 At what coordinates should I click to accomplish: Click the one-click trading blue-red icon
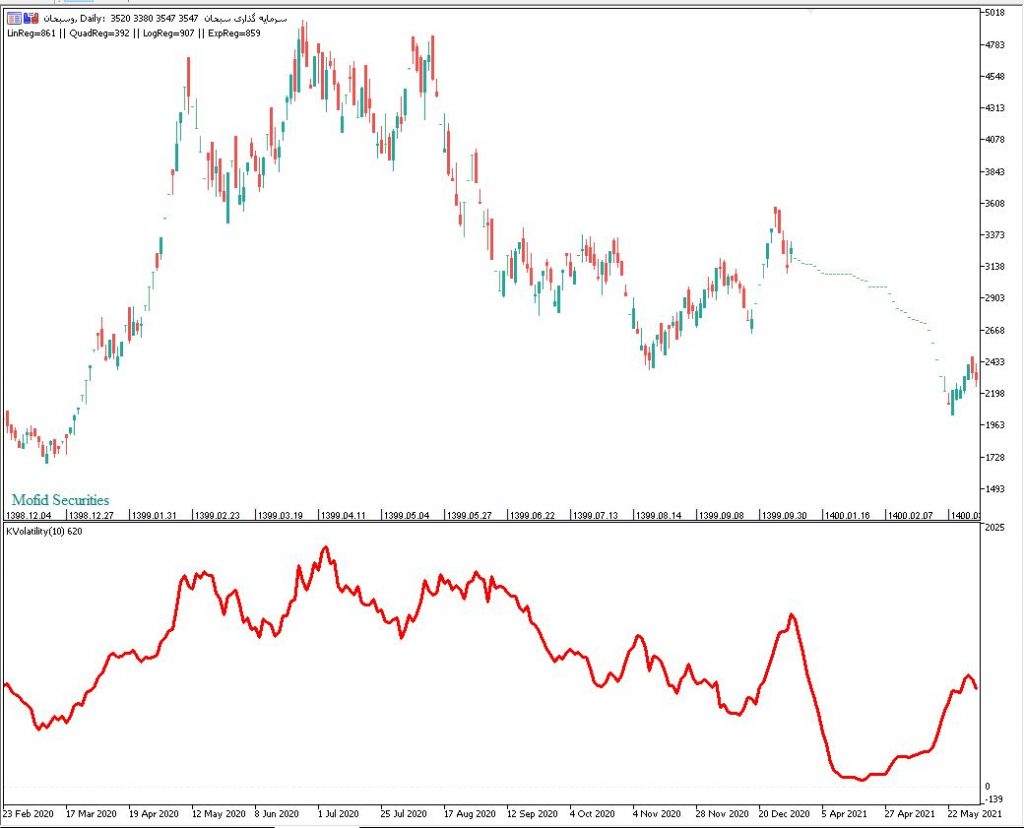point(31,18)
